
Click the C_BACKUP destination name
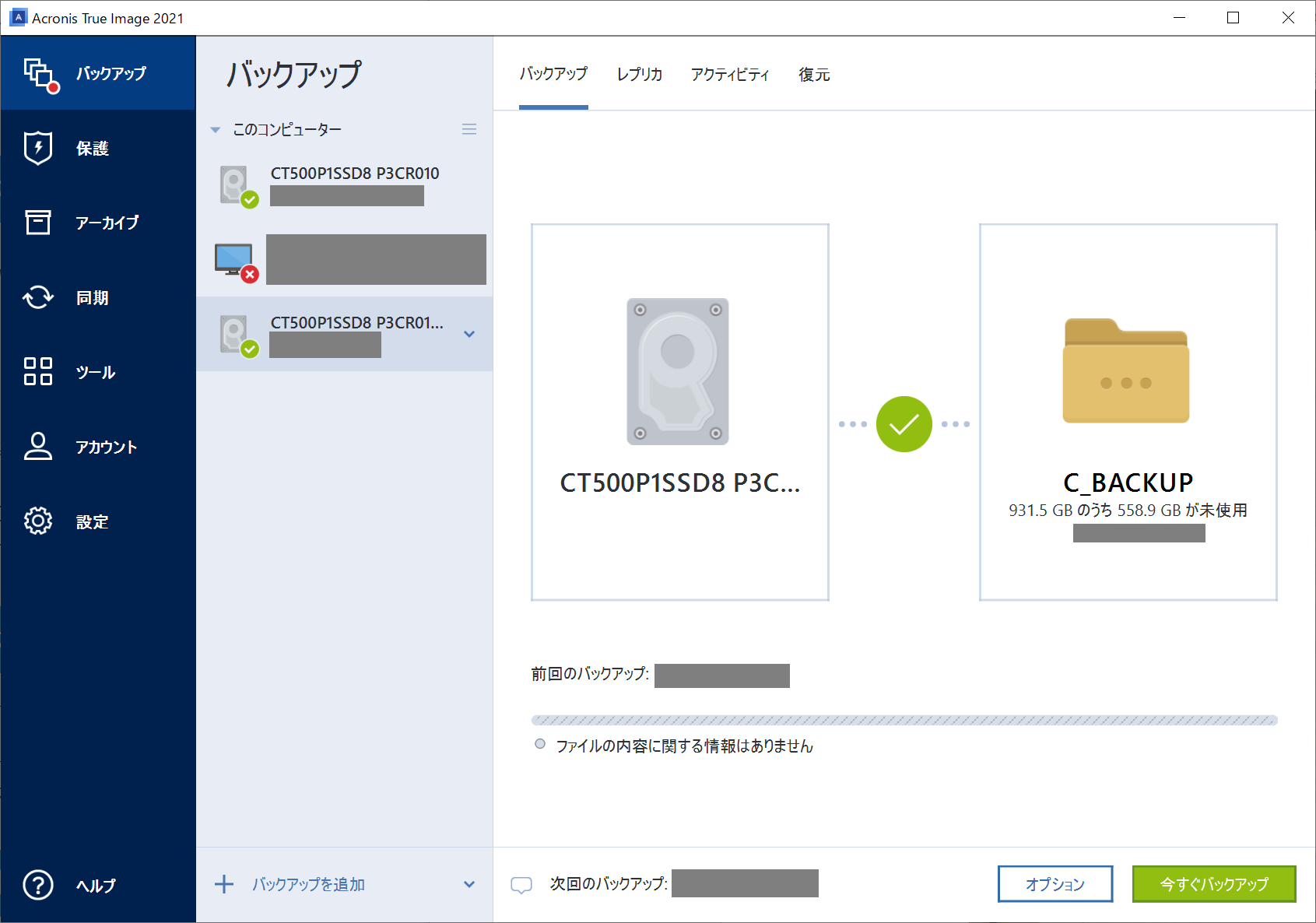(1128, 483)
